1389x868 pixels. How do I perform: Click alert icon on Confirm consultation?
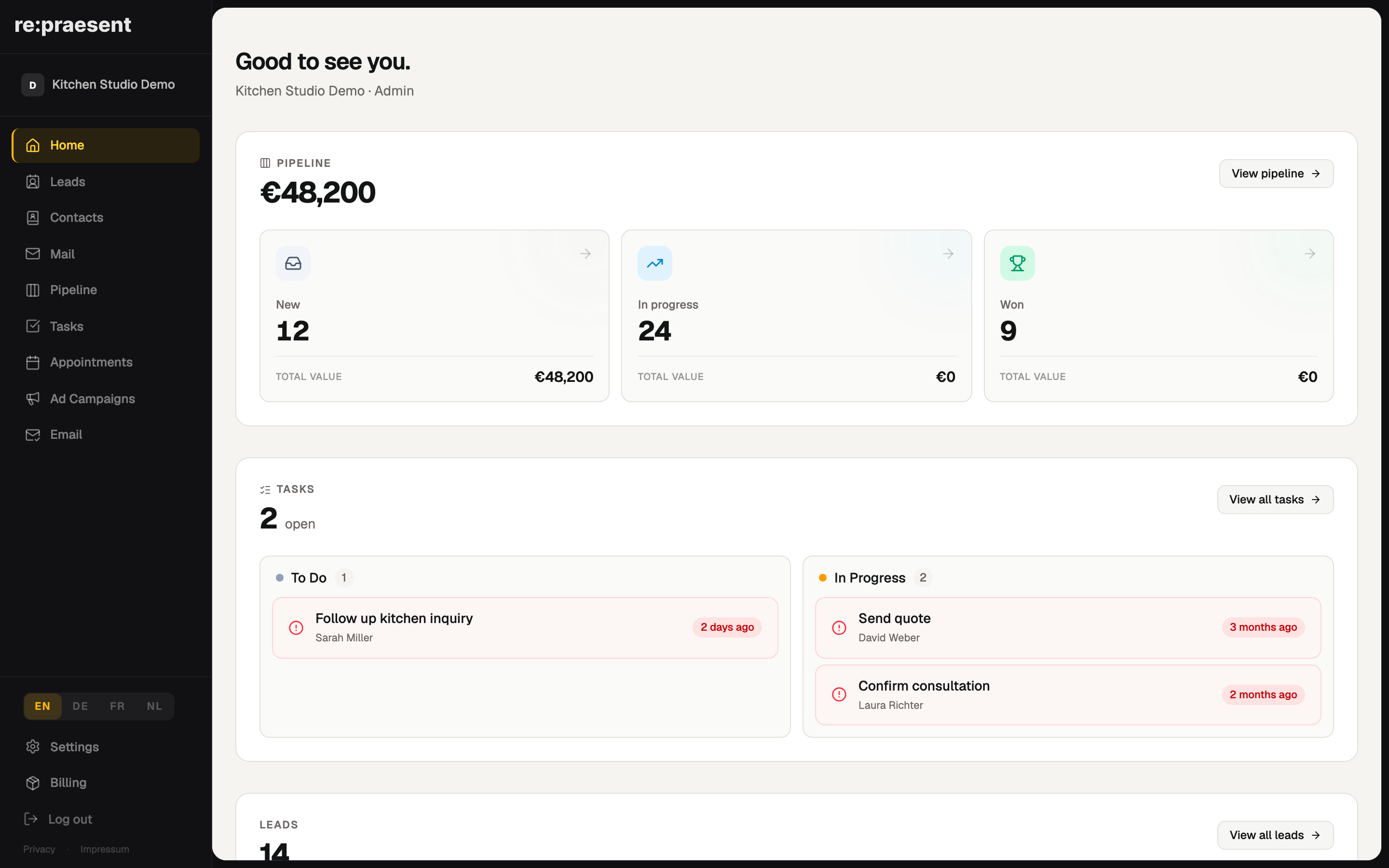839,694
